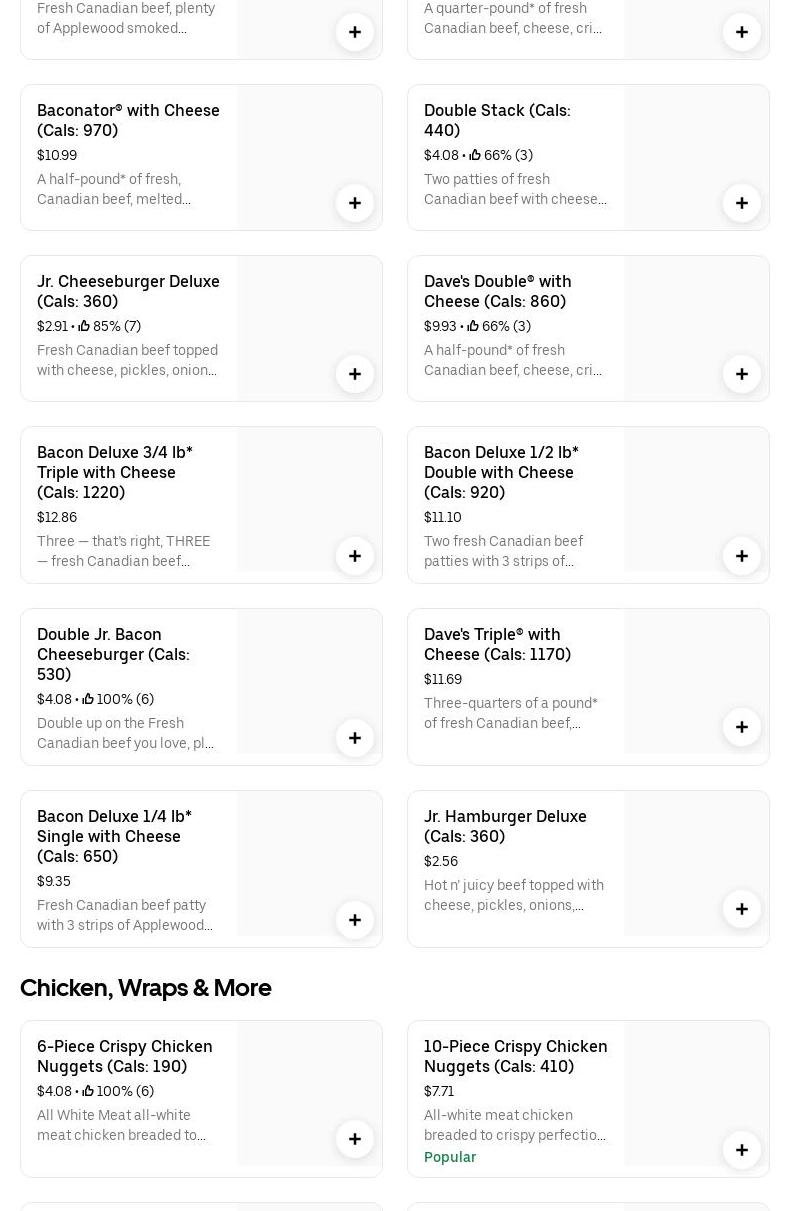Open 10-Piece Crispy Chicken Nuggets title
Screen dimensions: 804x1211
[515, 1056]
